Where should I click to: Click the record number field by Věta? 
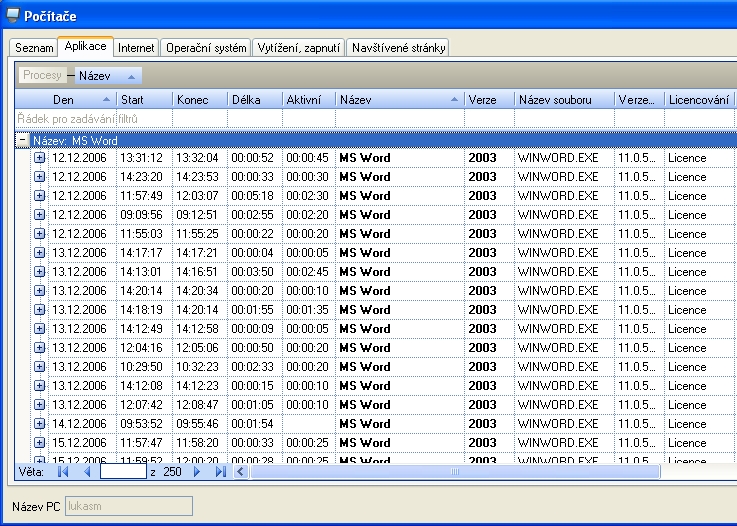(123, 471)
